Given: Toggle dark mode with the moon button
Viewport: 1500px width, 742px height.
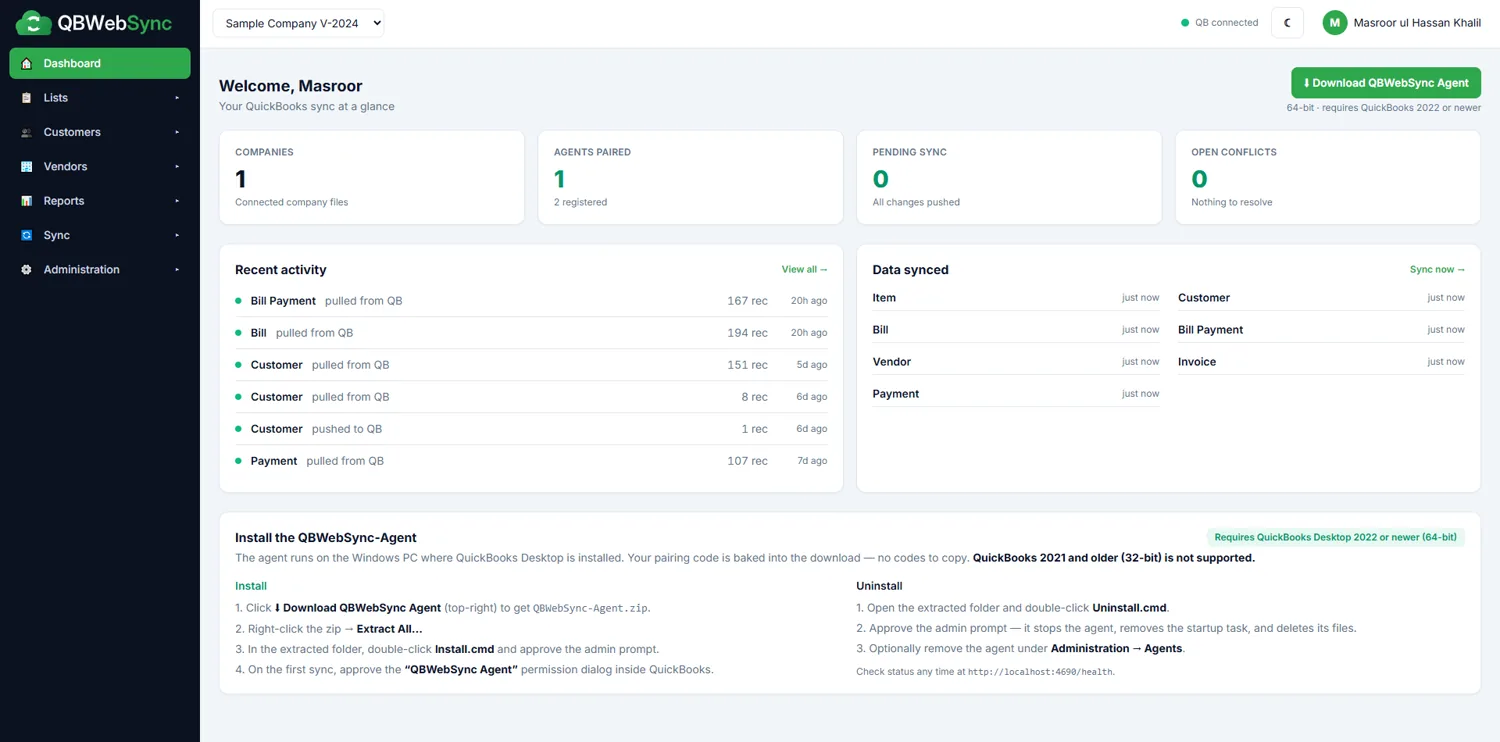Looking at the screenshot, I should pos(1287,23).
